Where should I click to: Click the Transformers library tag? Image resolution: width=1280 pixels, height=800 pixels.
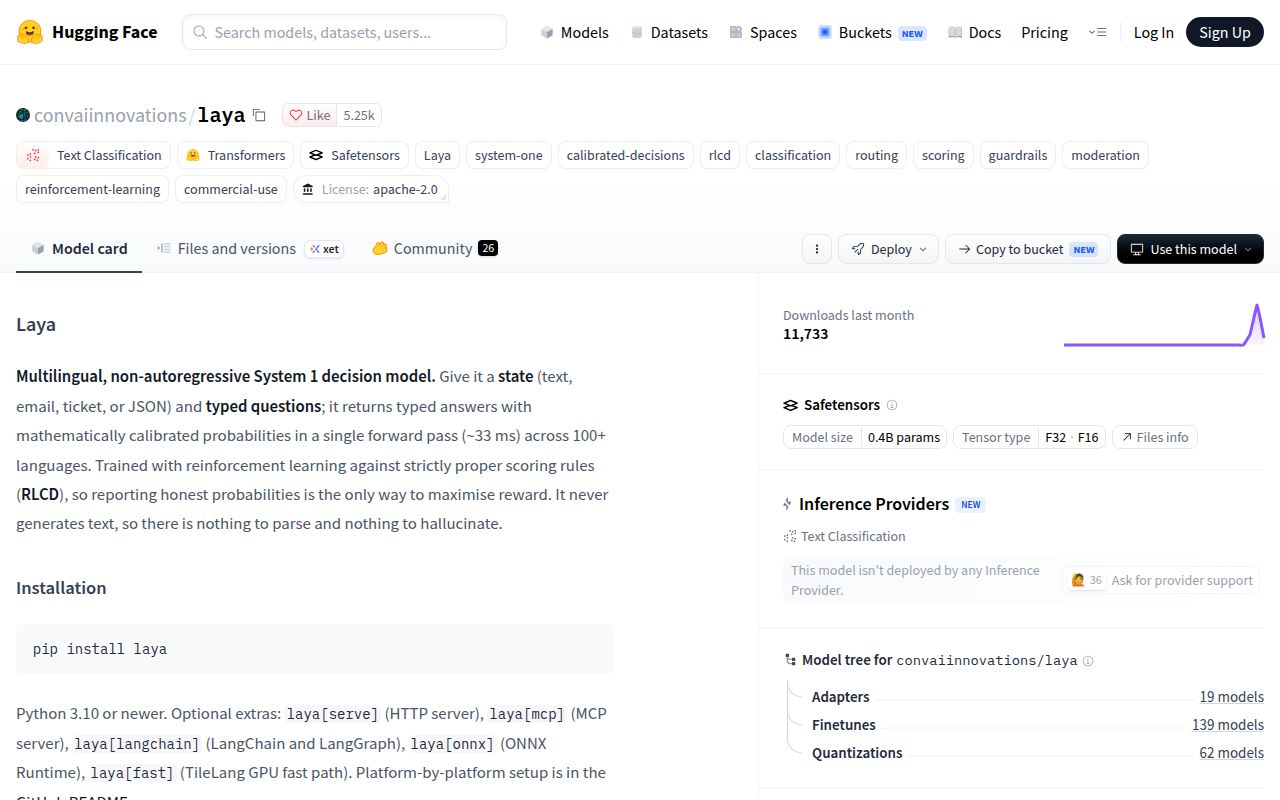[x=236, y=155]
